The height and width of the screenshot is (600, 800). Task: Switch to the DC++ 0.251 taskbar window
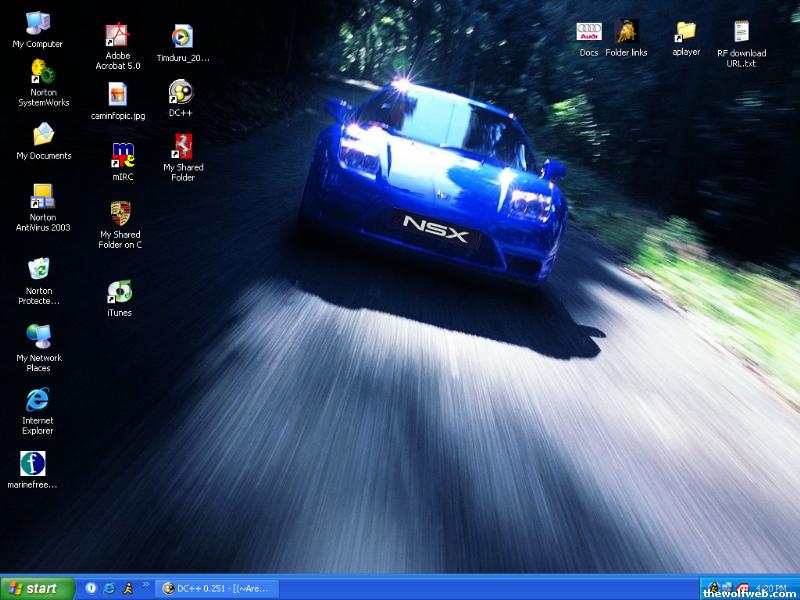coord(216,588)
